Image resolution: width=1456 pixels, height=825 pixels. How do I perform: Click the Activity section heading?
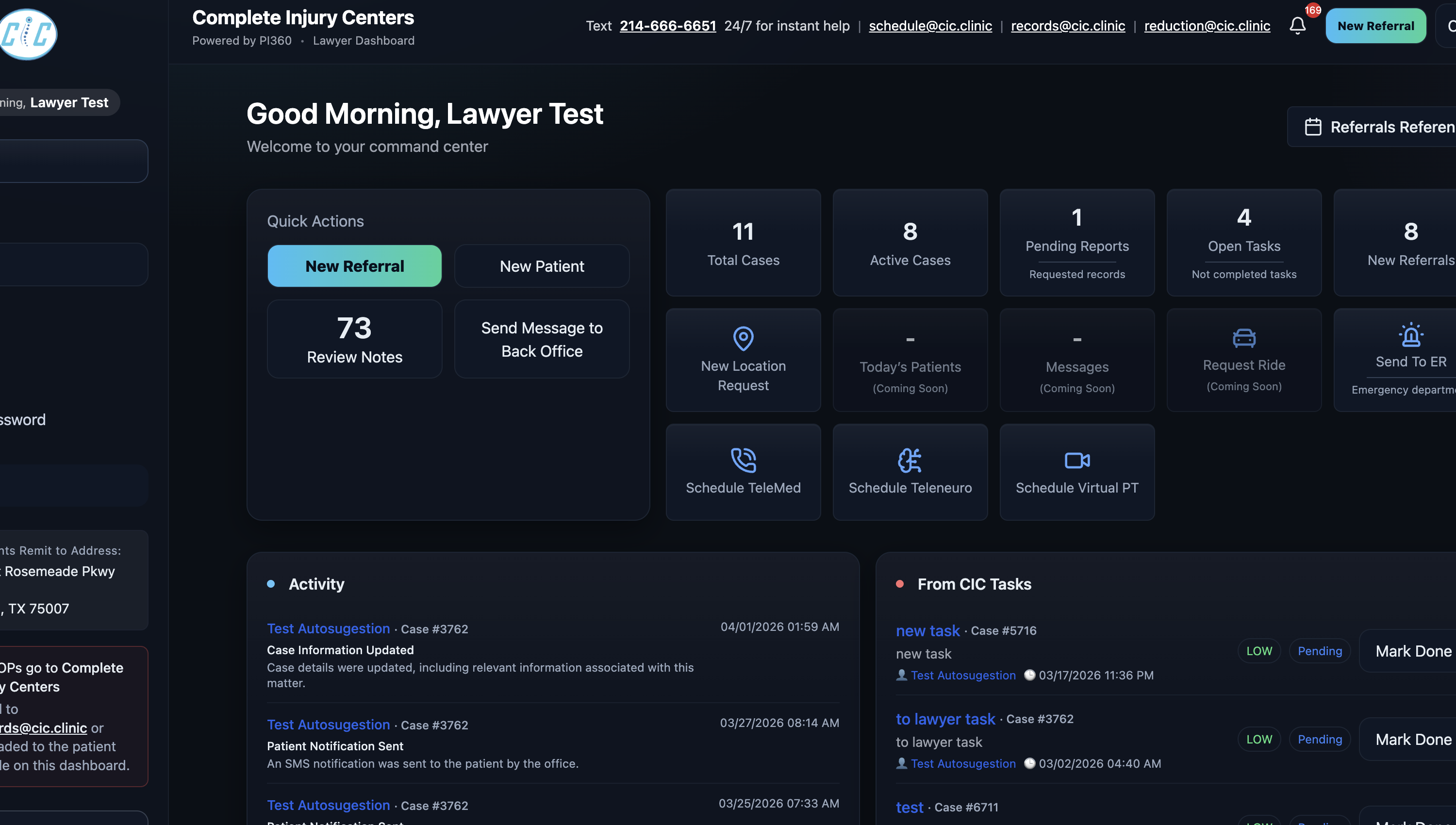pyautogui.click(x=316, y=584)
